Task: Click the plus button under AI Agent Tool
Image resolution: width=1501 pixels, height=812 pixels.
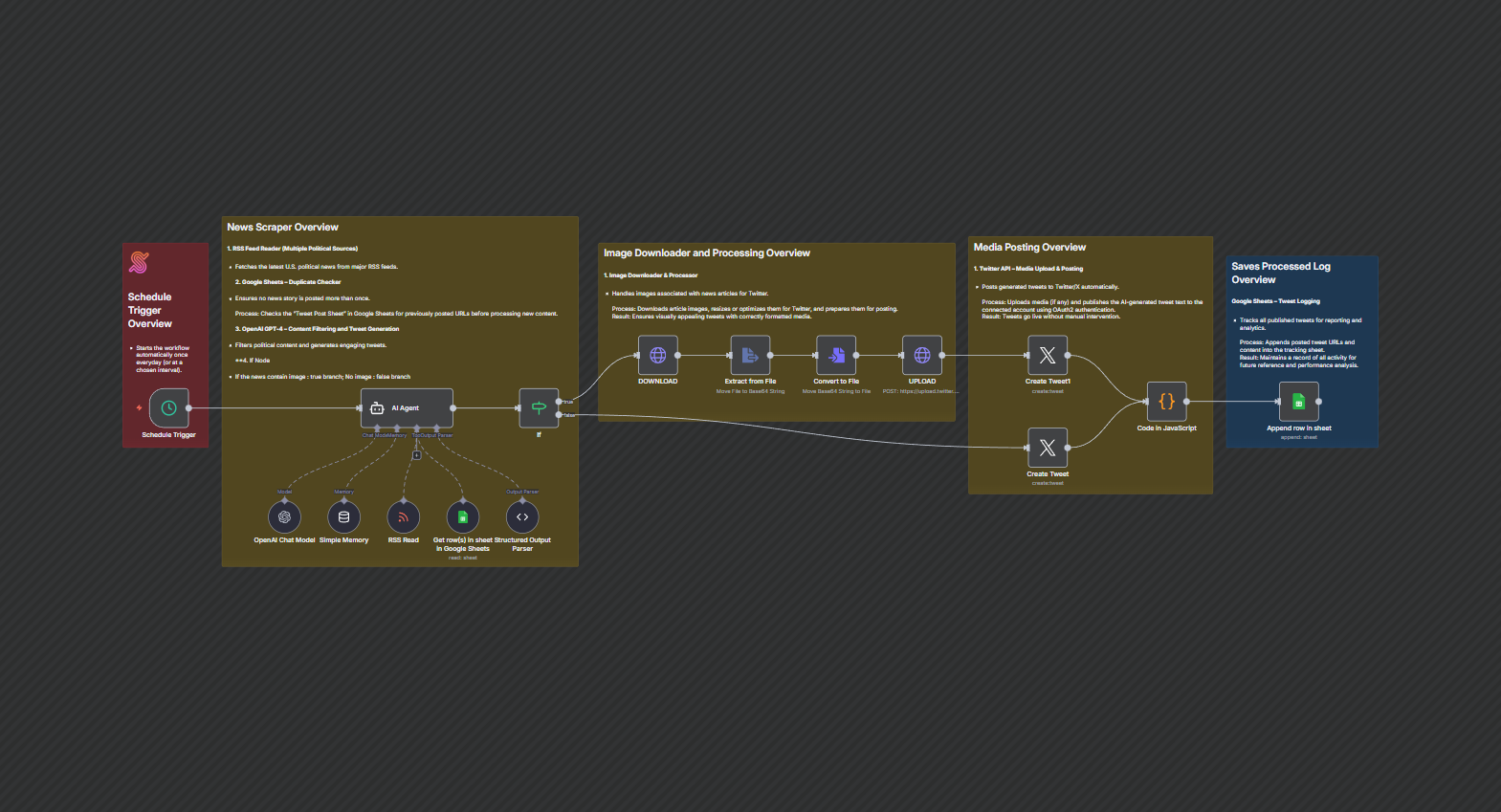Action: (x=416, y=455)
